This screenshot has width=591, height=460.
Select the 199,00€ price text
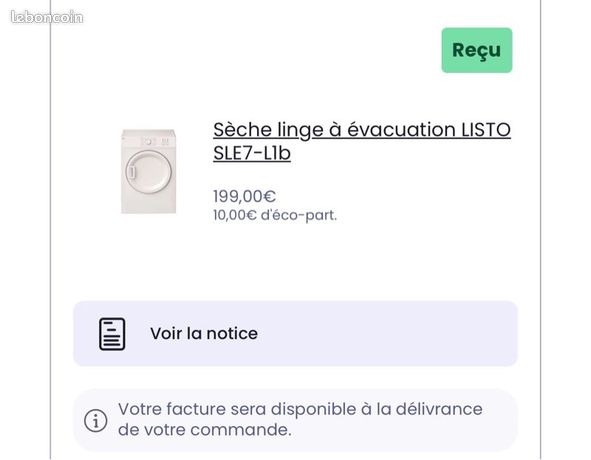245,196
